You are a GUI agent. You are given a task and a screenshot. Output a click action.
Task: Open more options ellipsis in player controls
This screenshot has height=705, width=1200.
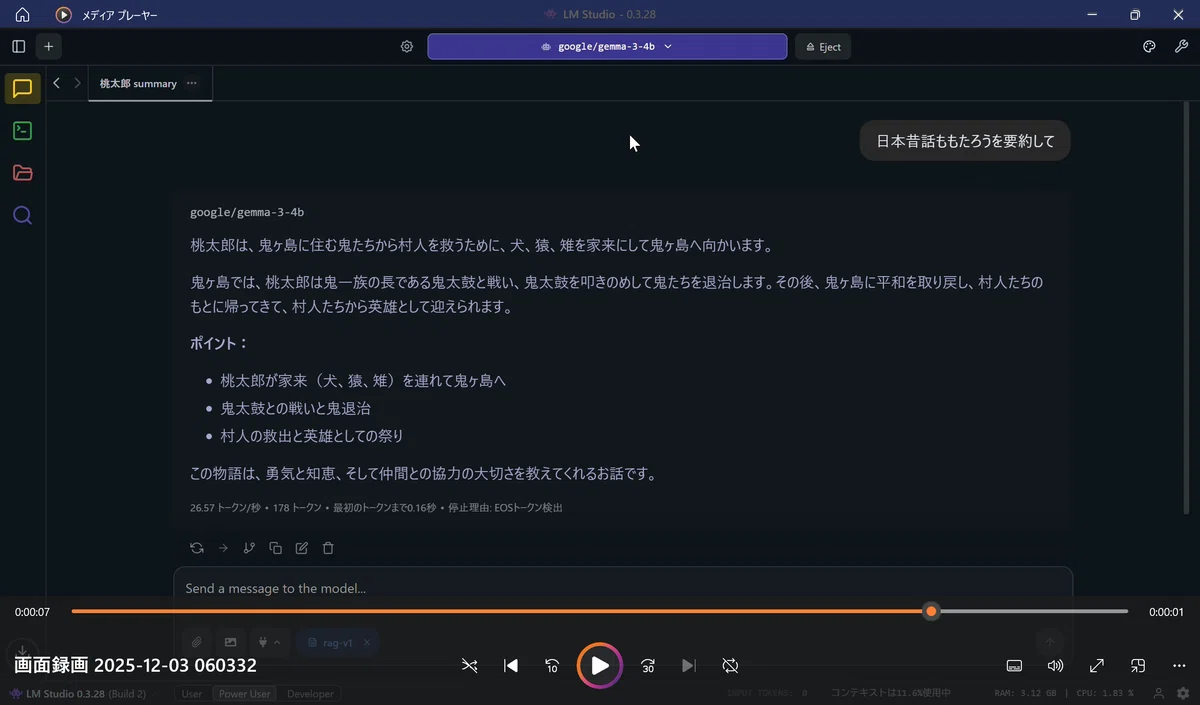click(1179, 665)
